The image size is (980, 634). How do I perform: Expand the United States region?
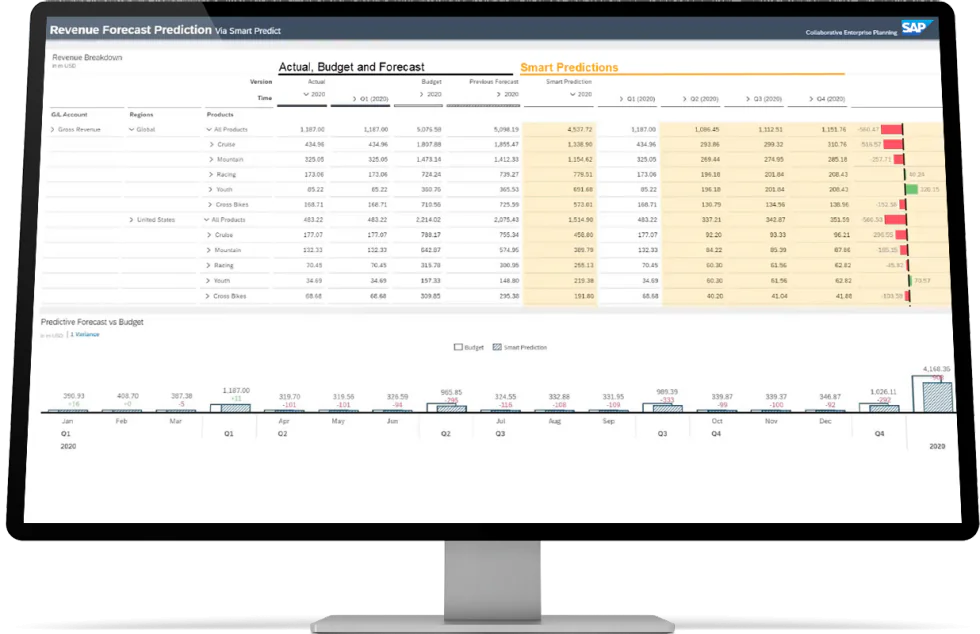[x=131, y=220]
